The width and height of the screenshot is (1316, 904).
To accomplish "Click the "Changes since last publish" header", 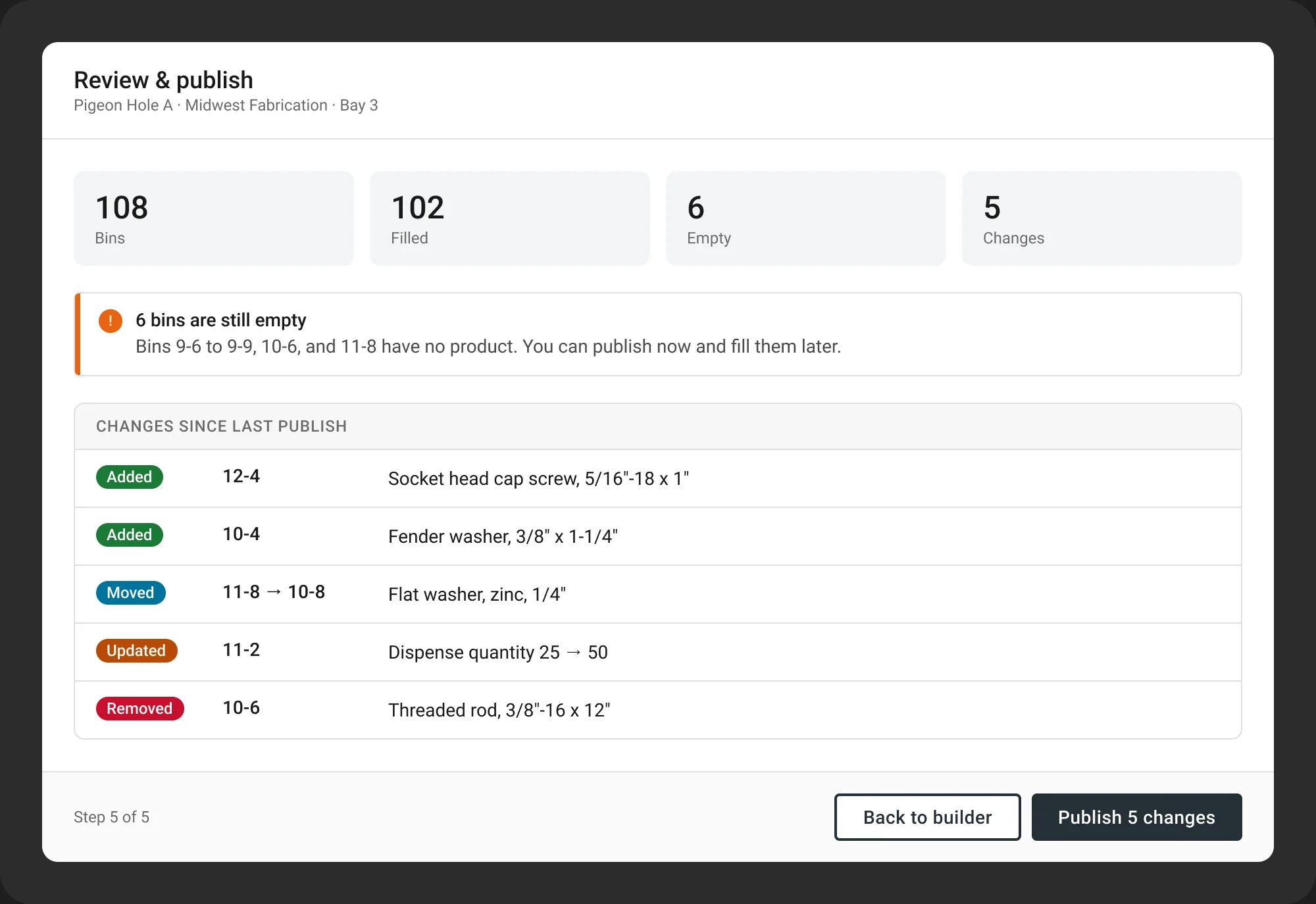I will click(x=221, y=426).
